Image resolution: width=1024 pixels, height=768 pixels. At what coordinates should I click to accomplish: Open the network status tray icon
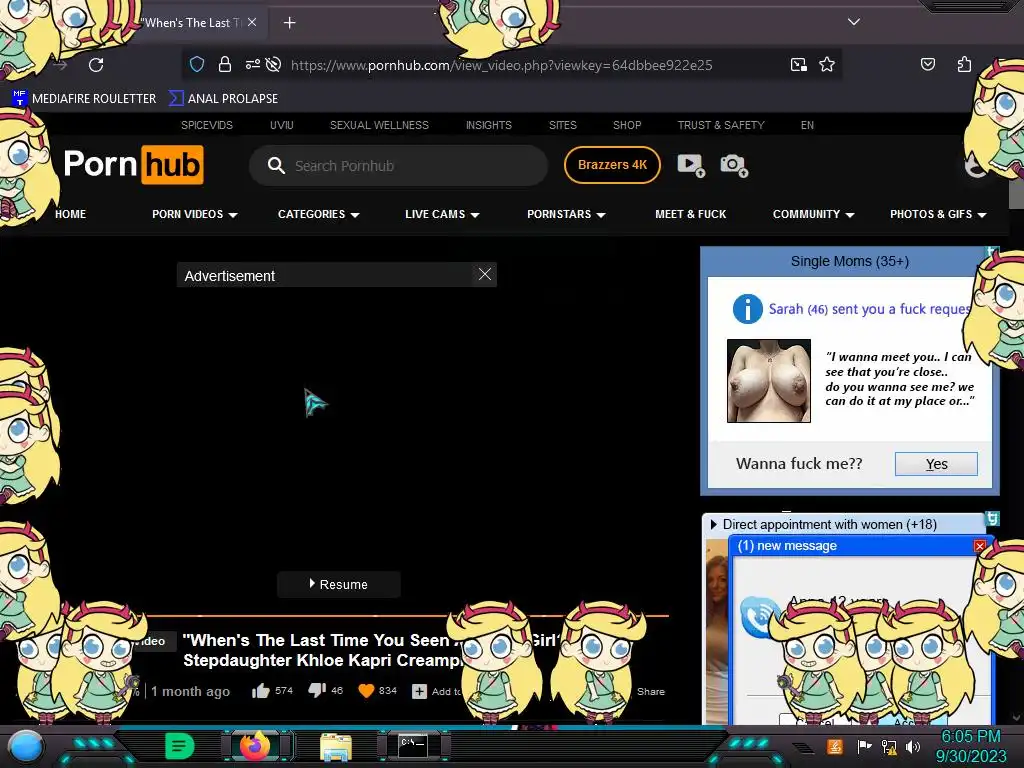pyautogui.click(x=888, y=746)
